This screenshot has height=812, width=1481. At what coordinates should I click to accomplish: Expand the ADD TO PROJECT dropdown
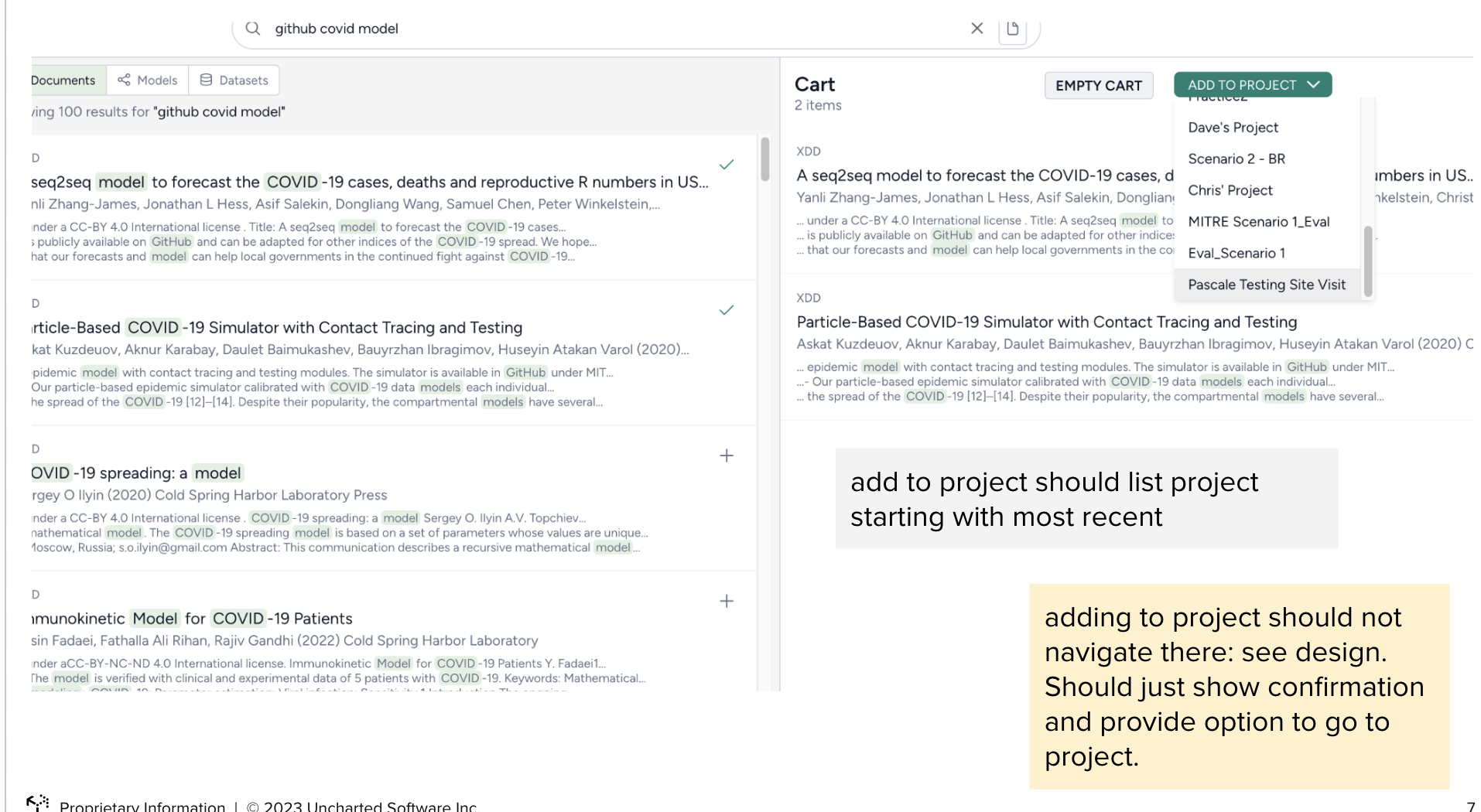pos(1252,85)
